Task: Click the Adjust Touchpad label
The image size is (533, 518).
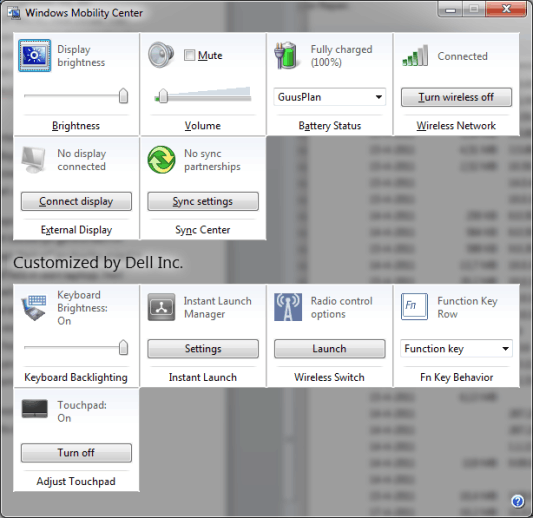Action: pos(76,481)
